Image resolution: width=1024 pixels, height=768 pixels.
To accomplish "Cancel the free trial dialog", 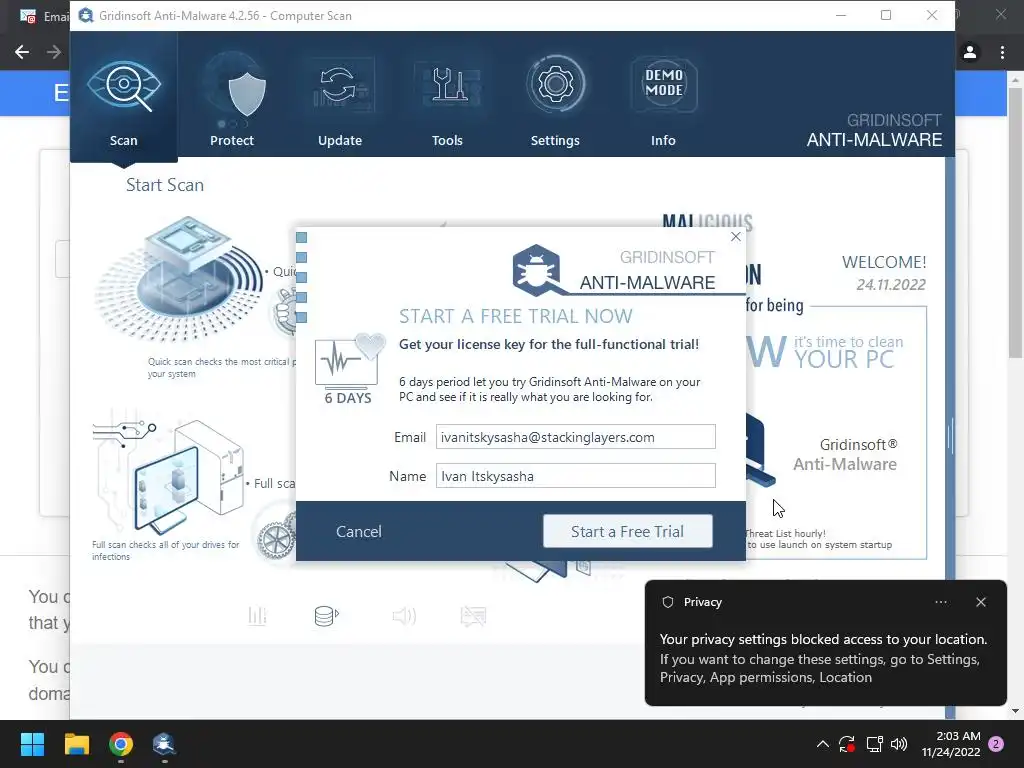I will coord(359,532).
